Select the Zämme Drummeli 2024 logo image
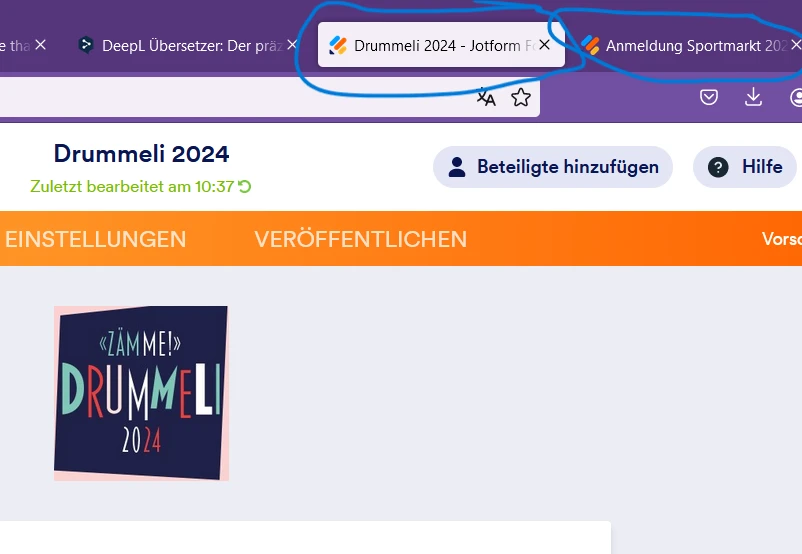The height and width of the screenshot is (554, 802). coord(141,393)
